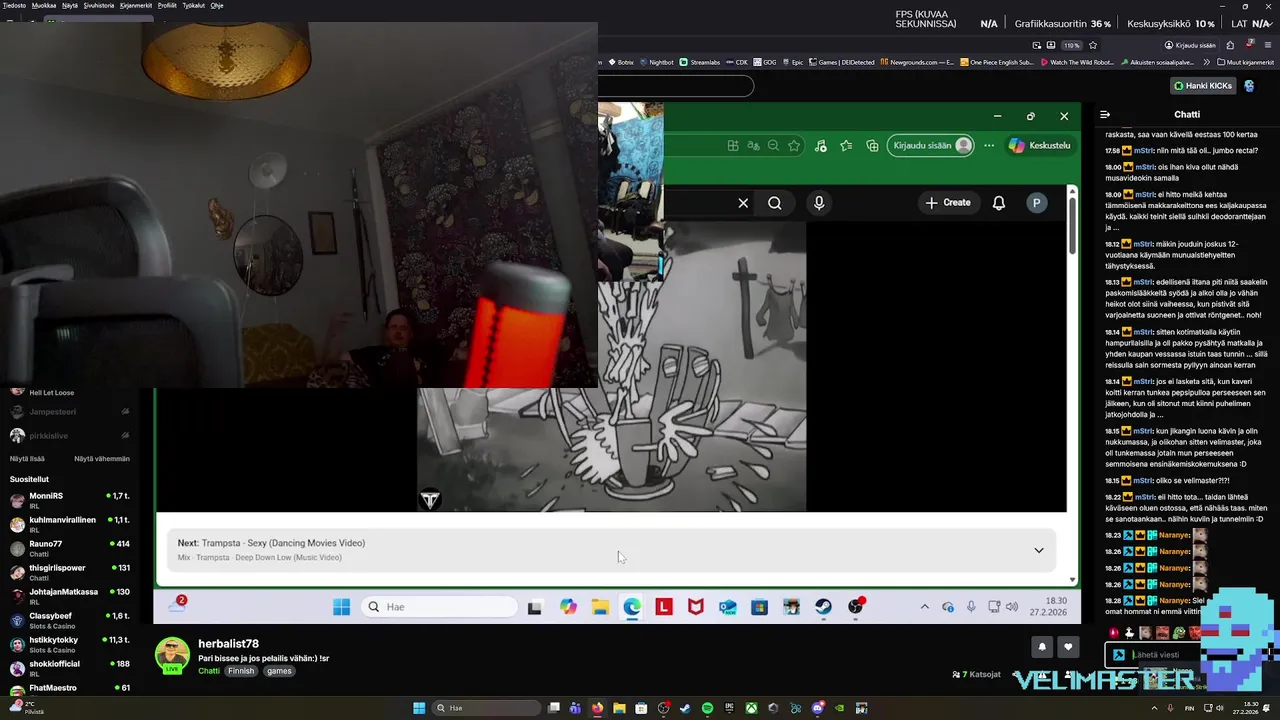Screen dimensions: 1280x720
Task: Open Muut kirjanmerkit folder
Action: click(x=1246, y=62)
